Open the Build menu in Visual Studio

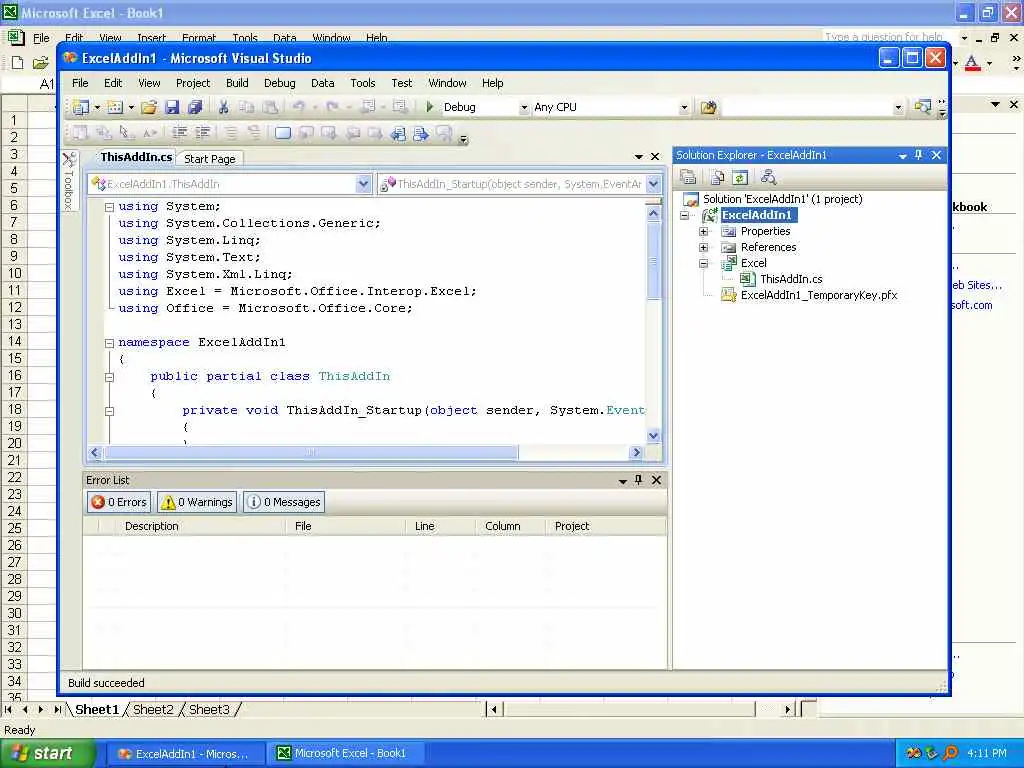point(237,83)
